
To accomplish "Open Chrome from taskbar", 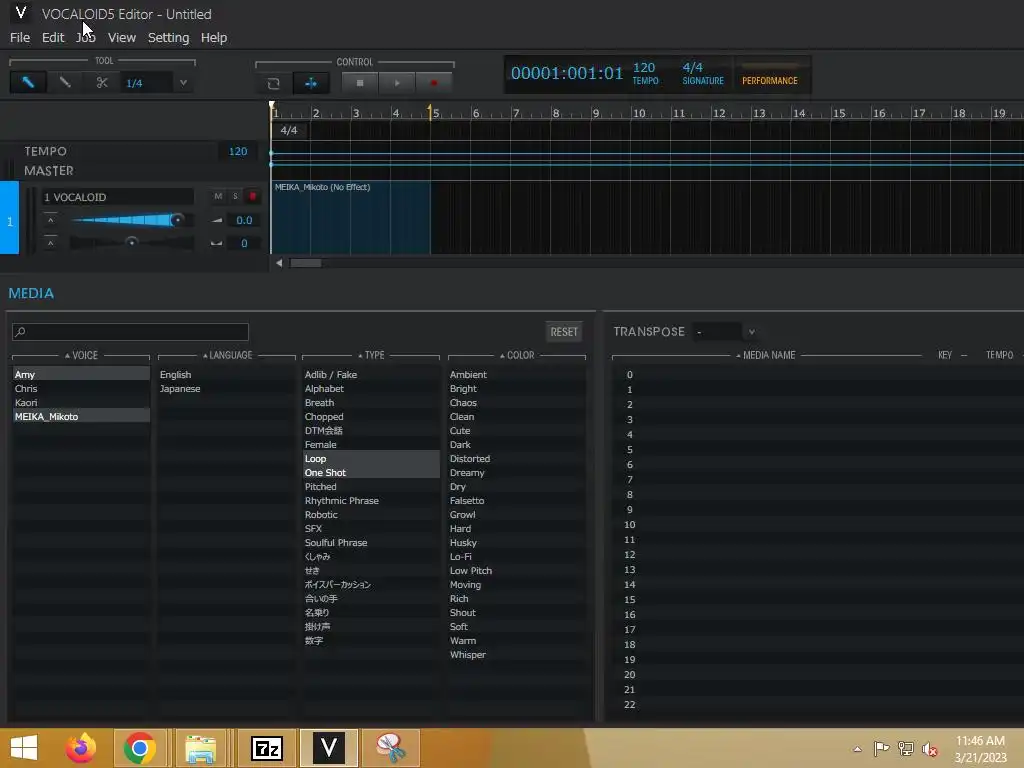I will [x=139, y=748].
